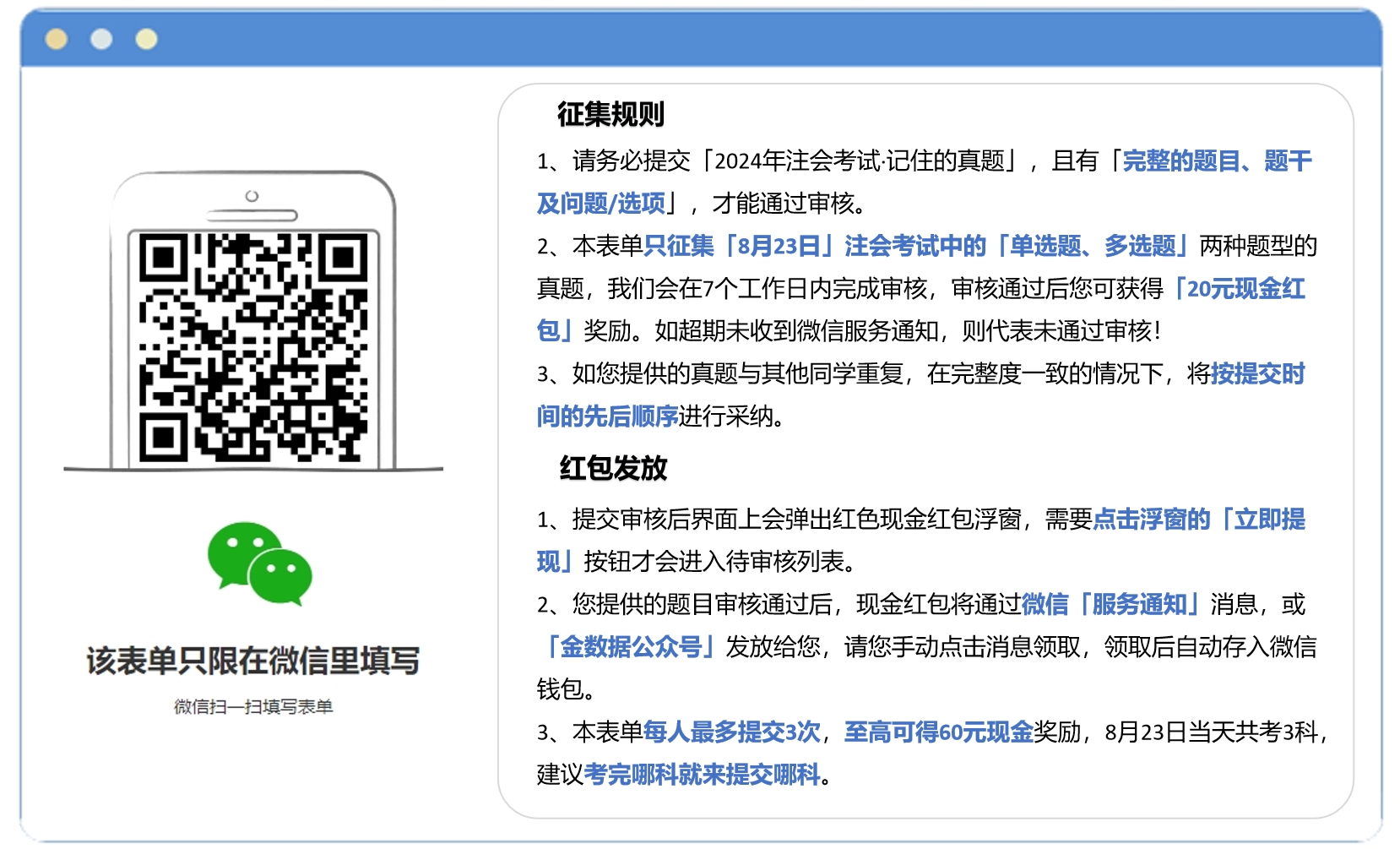Click the QR code on the phone
The height and width of the screenshot is (849, 1400).
click(x=253, y=347)
